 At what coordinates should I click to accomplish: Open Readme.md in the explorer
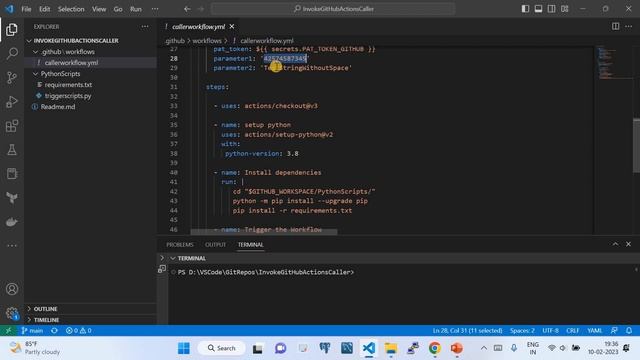coord(58,107)
